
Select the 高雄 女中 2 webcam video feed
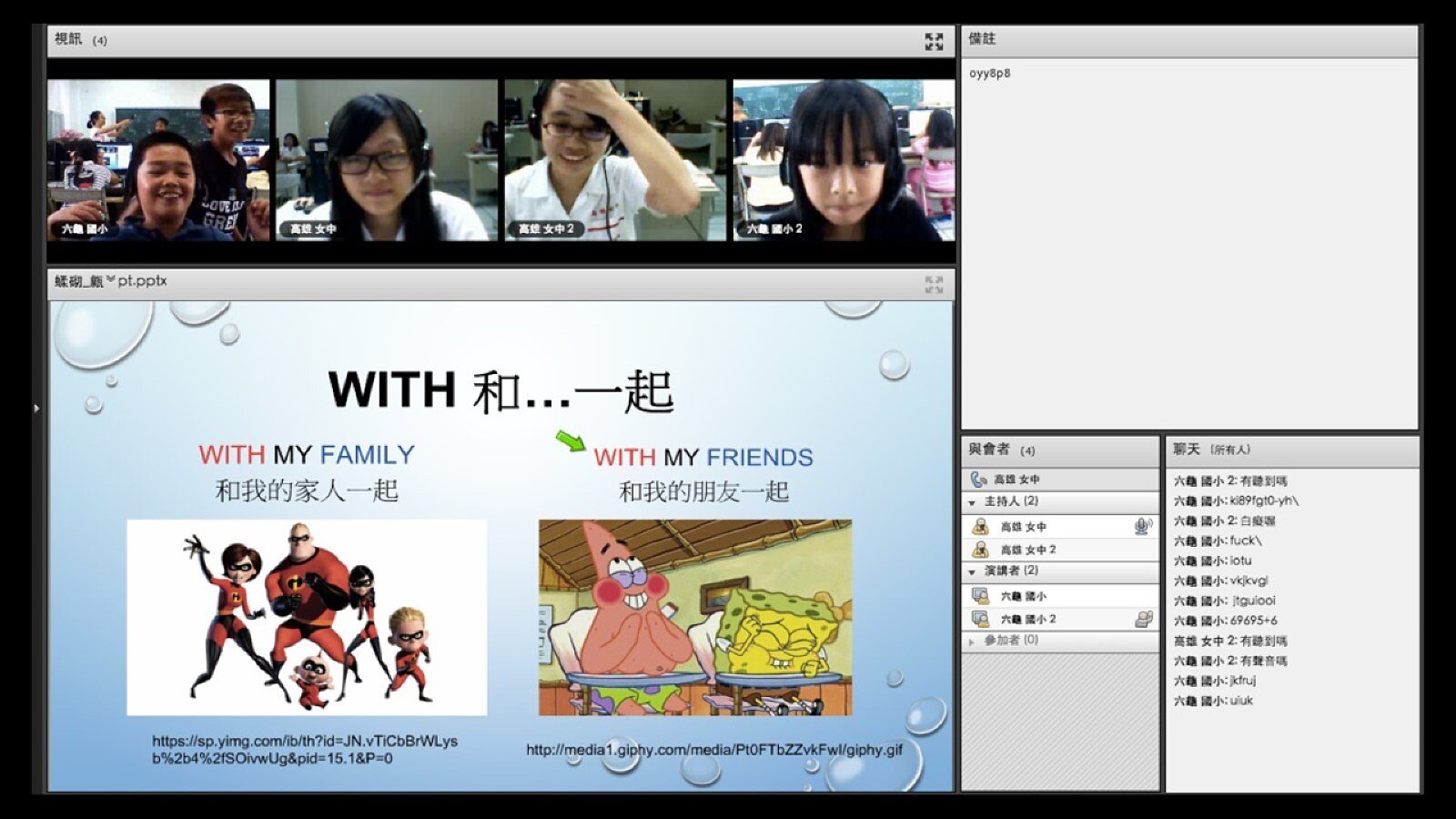[615, 160]
